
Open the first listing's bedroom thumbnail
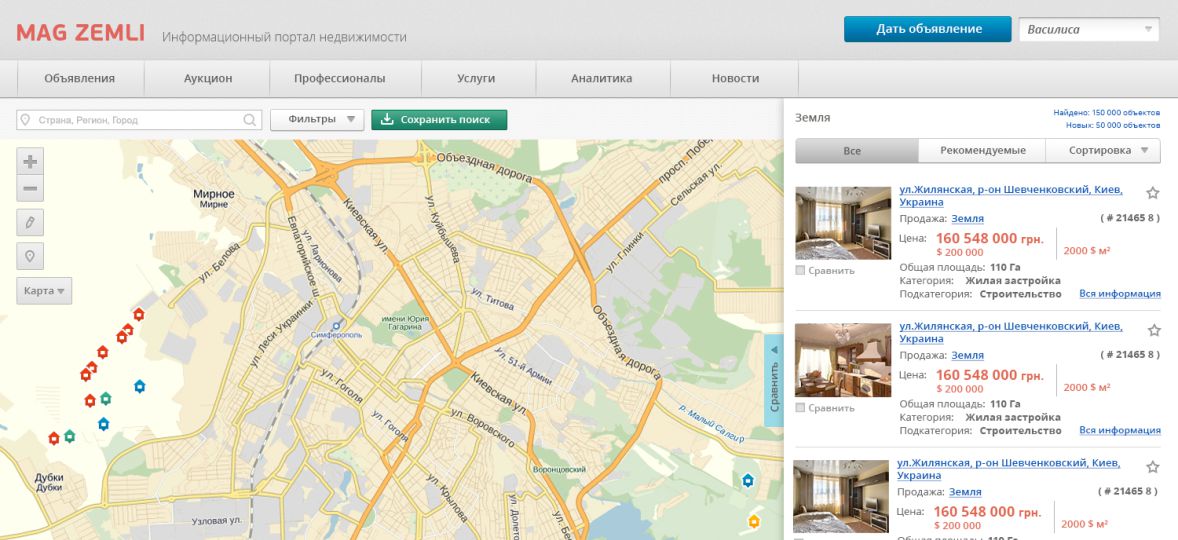[x=843, y=223]
